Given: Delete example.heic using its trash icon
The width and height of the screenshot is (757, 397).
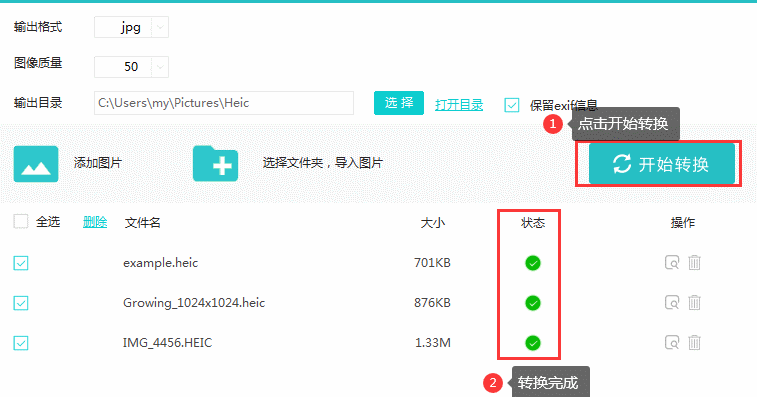Looking at the screenshot, I should click(x=694, y=263).
